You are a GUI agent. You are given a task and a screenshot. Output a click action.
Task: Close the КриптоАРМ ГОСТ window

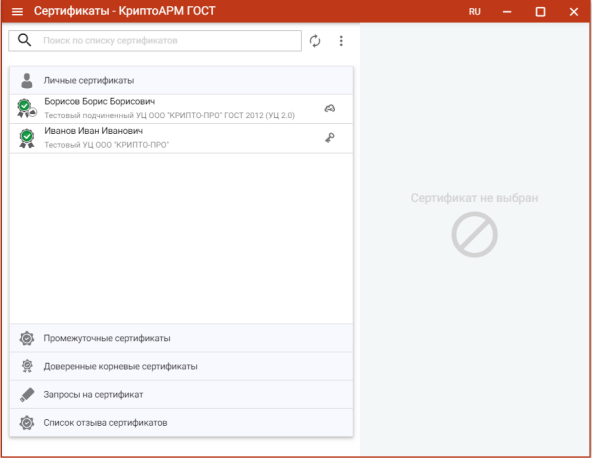tap(574, 12)
